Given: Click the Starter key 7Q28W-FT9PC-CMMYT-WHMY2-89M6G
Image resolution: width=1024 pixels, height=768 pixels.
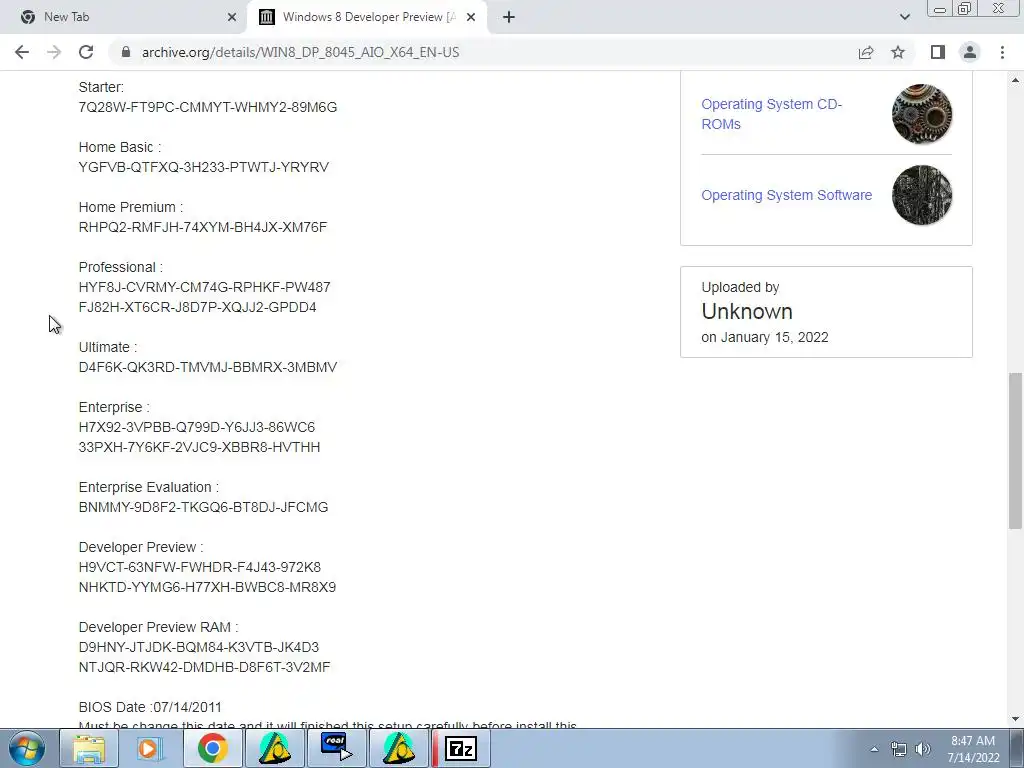Looking at the screenshot, I should (208, 107).
